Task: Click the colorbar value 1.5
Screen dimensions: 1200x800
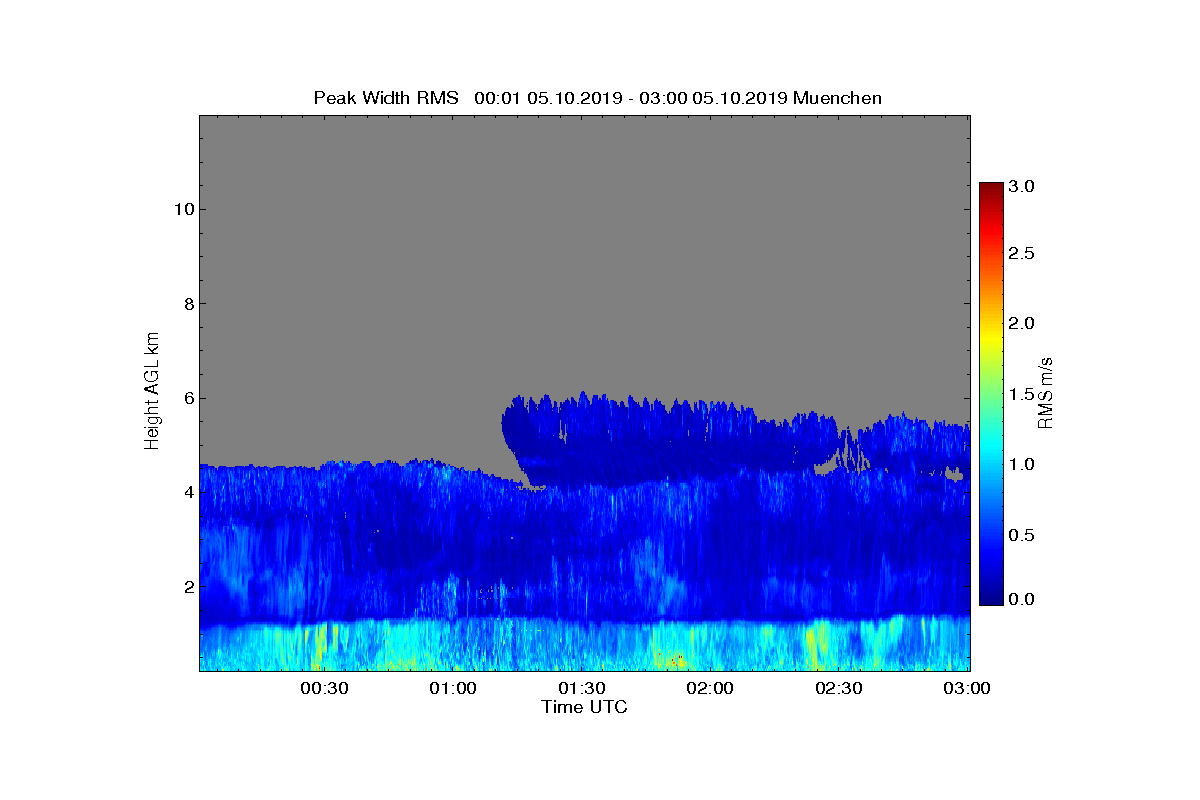Action: point(1022,395)
